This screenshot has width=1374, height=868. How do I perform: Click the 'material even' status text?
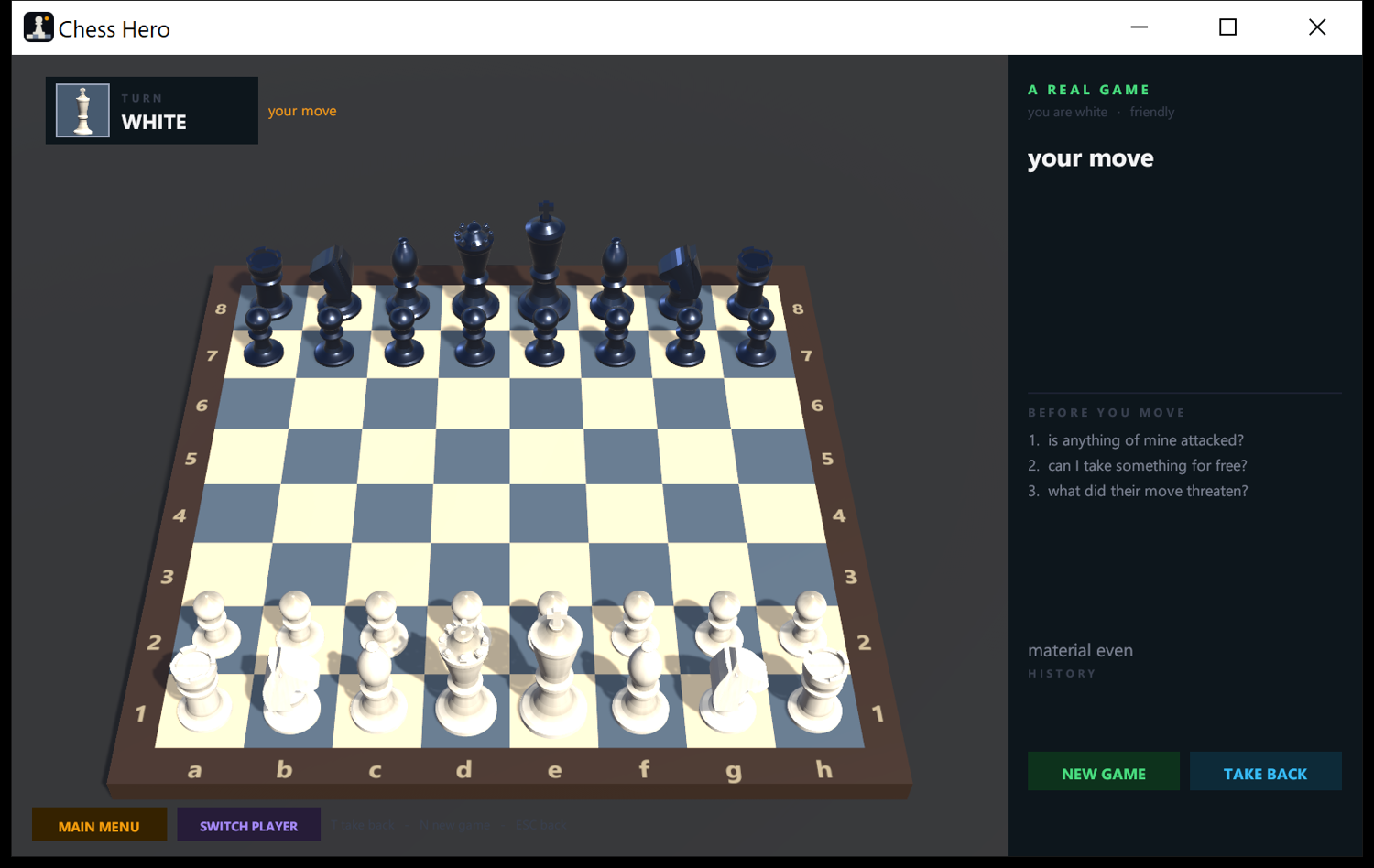pos(1080,650)
